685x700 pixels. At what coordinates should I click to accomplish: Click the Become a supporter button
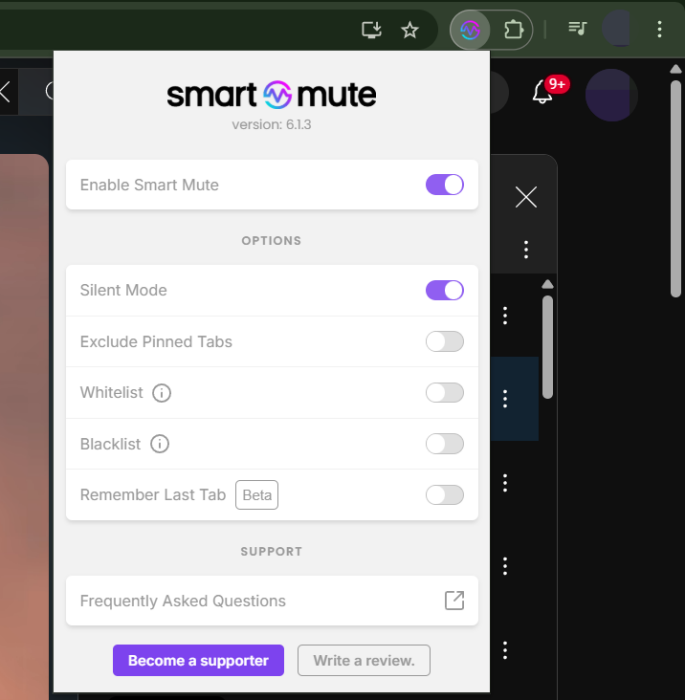tap(198, 660)
